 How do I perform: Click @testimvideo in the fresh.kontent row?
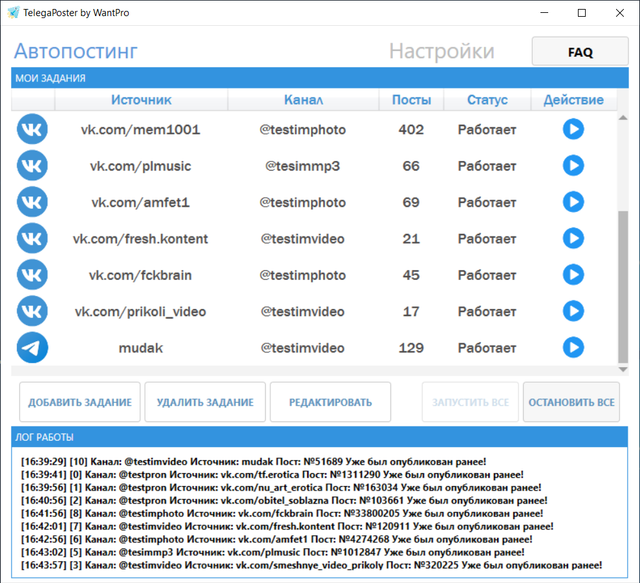click(x=302, y=239)
